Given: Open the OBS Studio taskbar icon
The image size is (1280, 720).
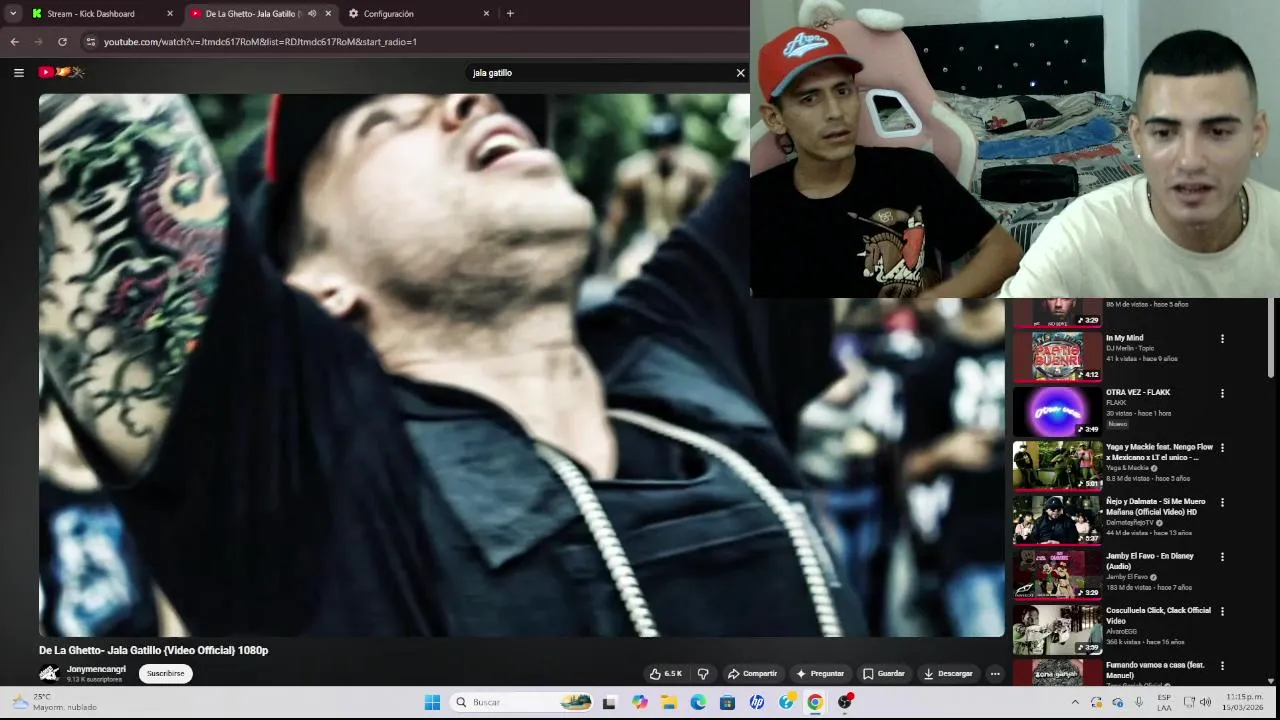Looking at the screenshot, I should [x=845, y=702].
